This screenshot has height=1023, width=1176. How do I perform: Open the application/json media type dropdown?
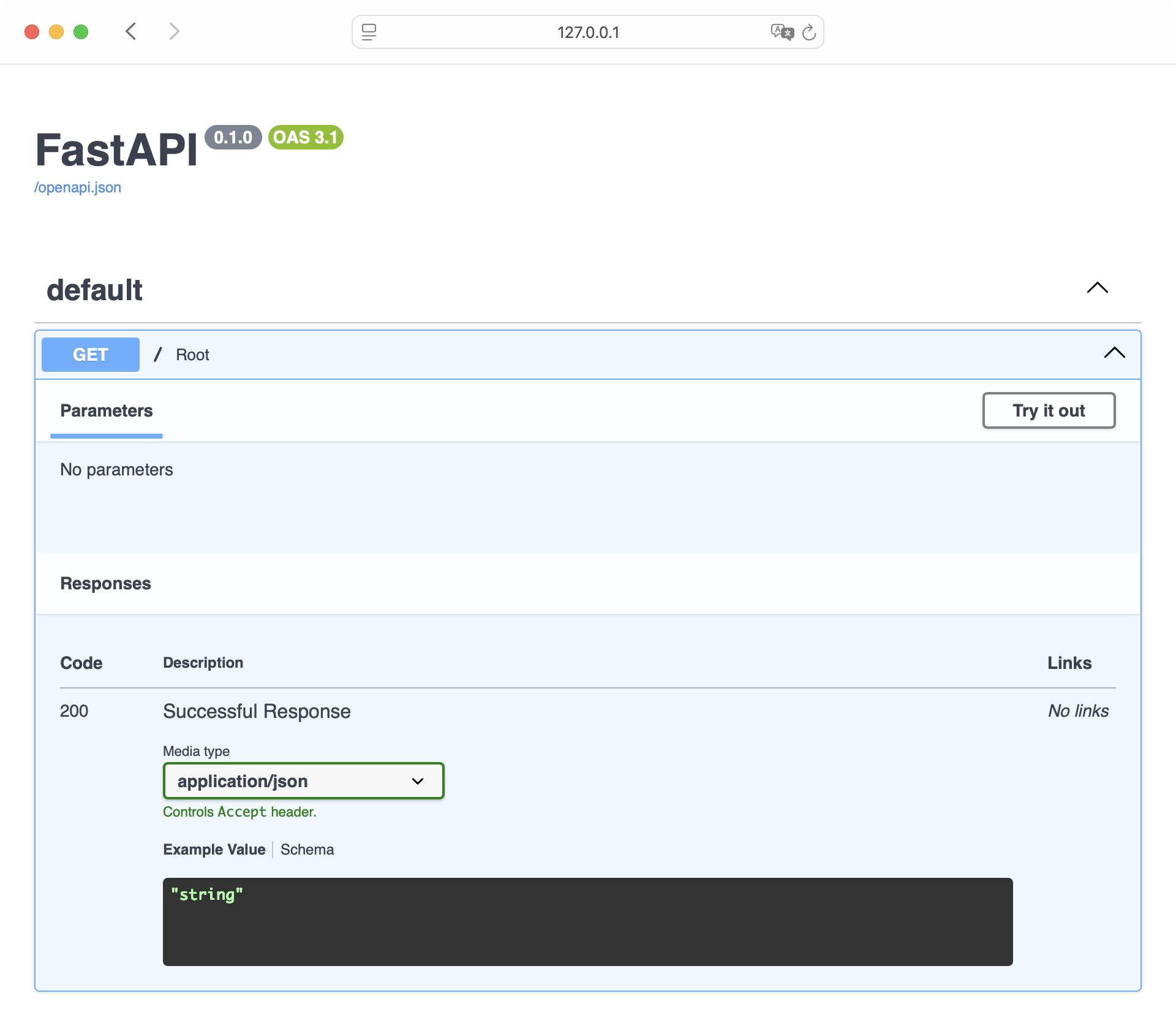click(303, 781)
